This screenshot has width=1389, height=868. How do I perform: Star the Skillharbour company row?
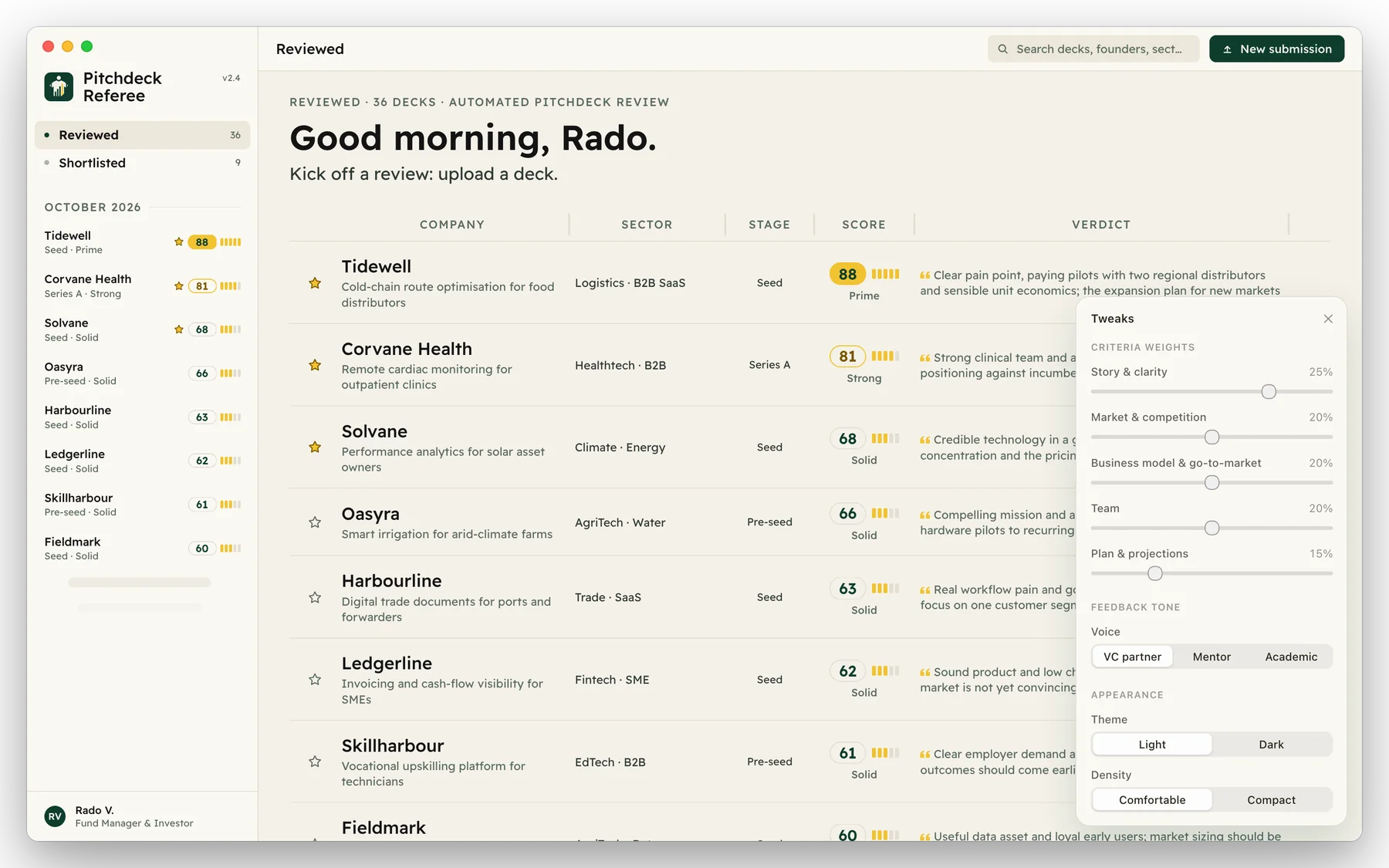[x=315, y=762]
